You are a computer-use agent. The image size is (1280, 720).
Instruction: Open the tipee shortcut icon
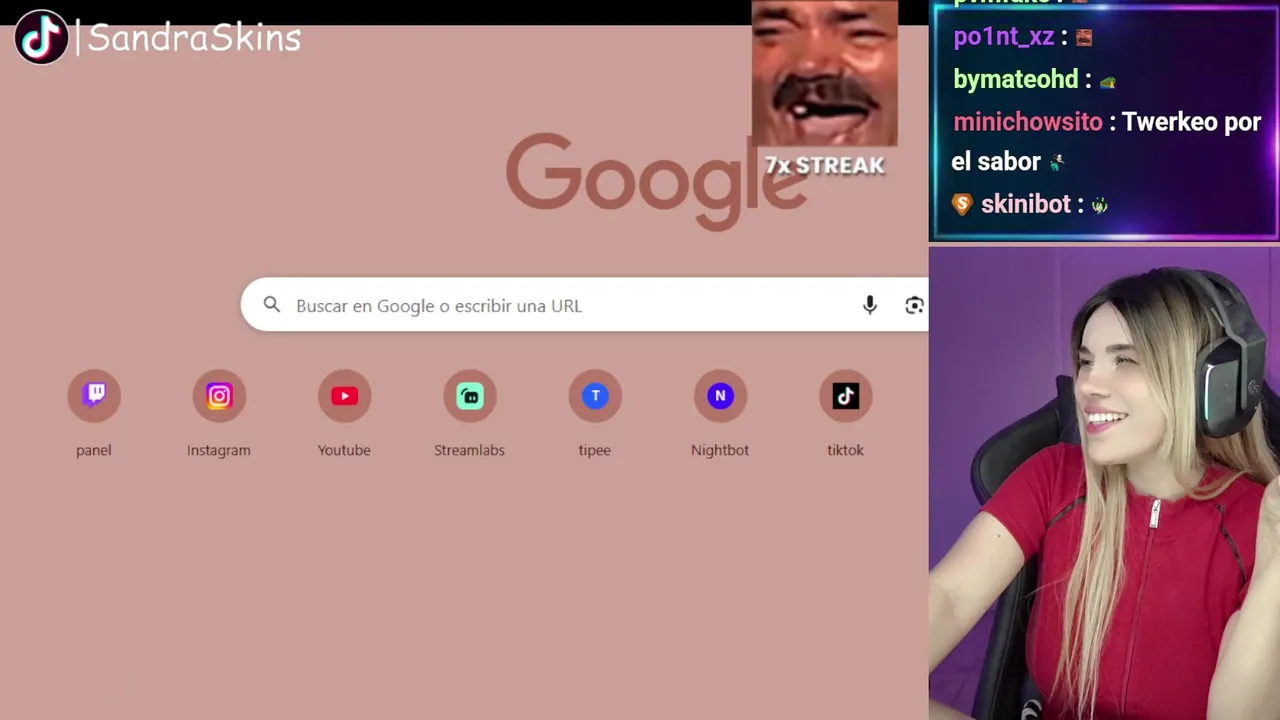point(595,396)
